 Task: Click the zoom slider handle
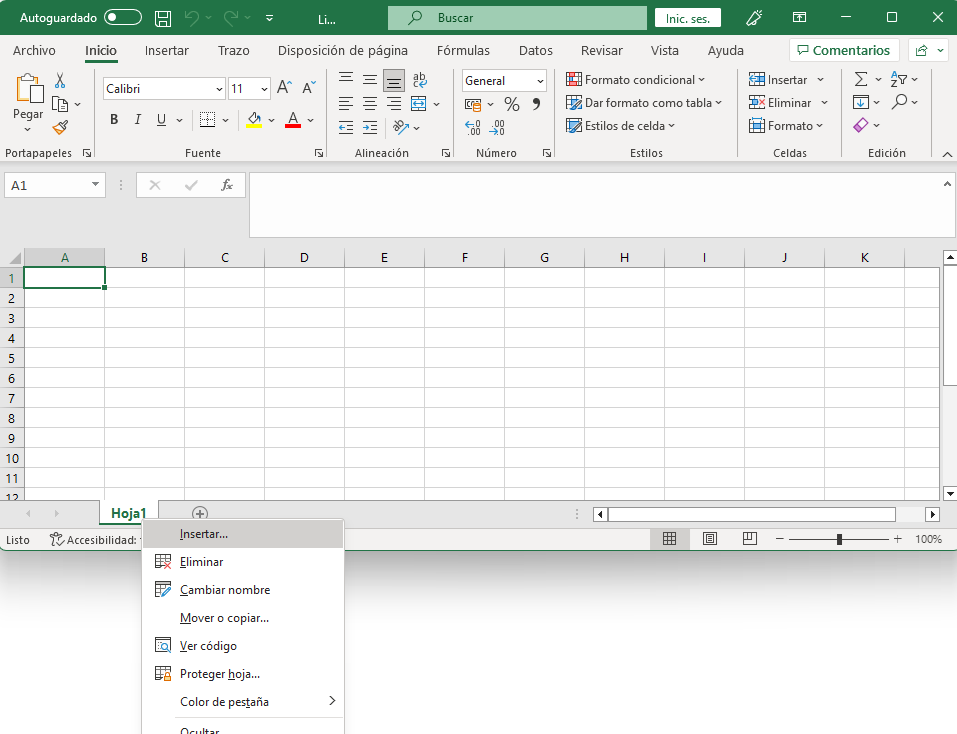click(839, 539)
